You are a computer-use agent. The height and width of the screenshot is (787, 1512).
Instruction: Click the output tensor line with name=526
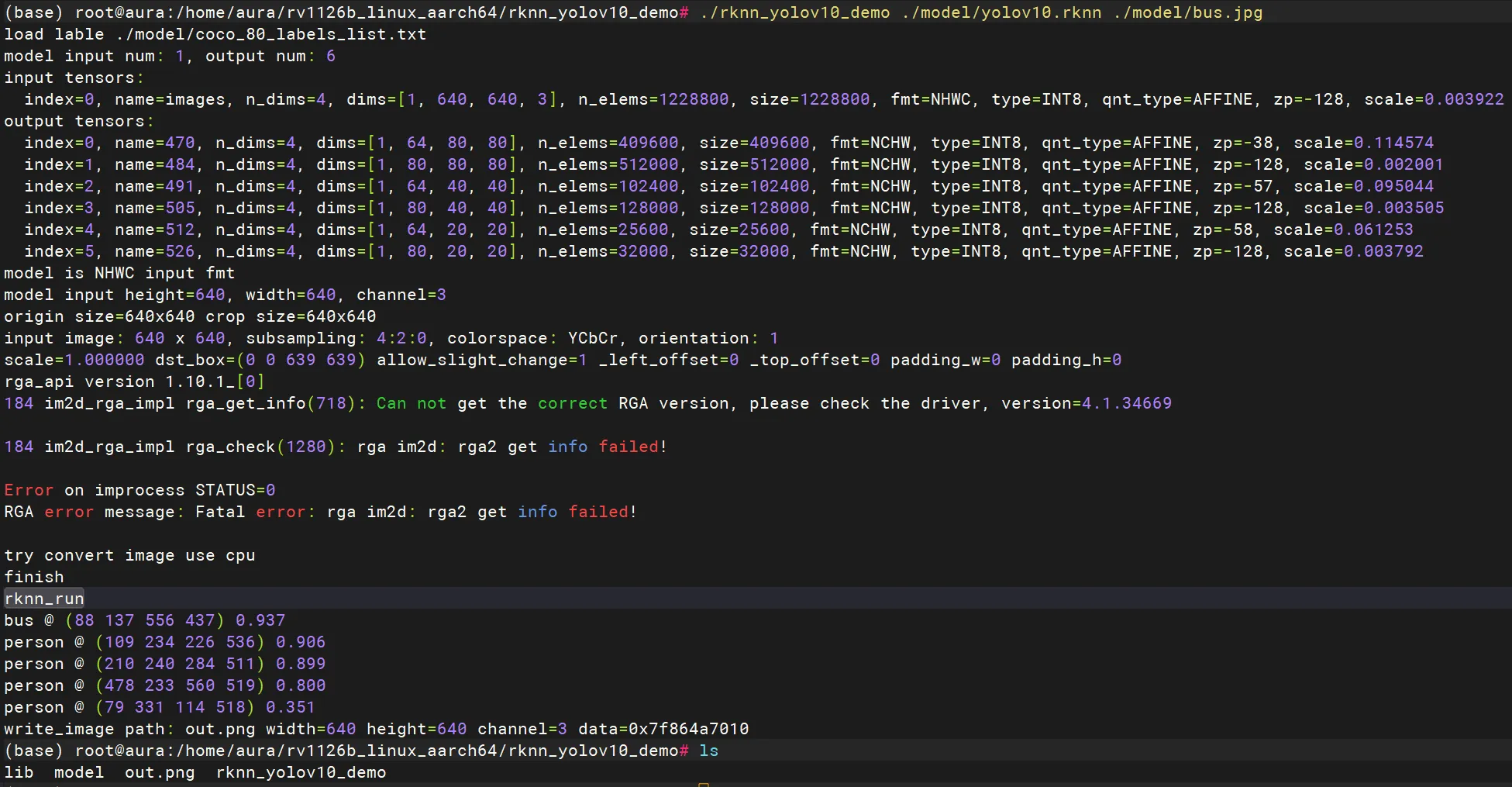coord(724,251)
